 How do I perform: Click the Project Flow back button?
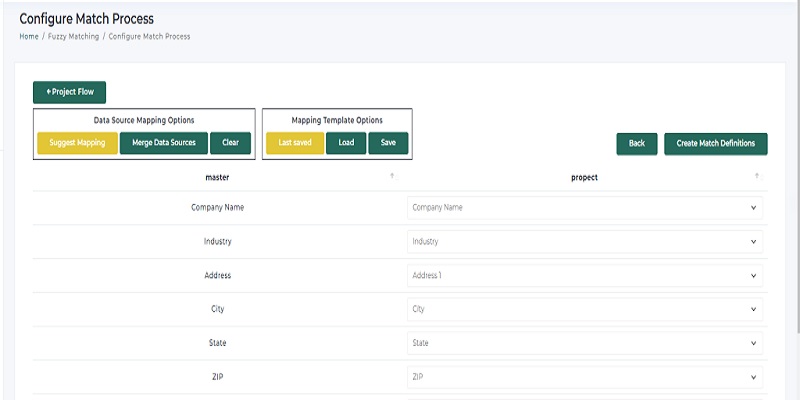[69, 92]
